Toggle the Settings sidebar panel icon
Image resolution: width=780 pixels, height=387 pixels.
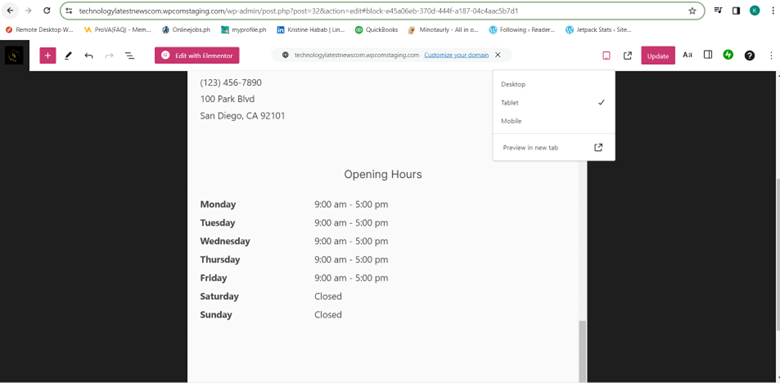point(708,55)
